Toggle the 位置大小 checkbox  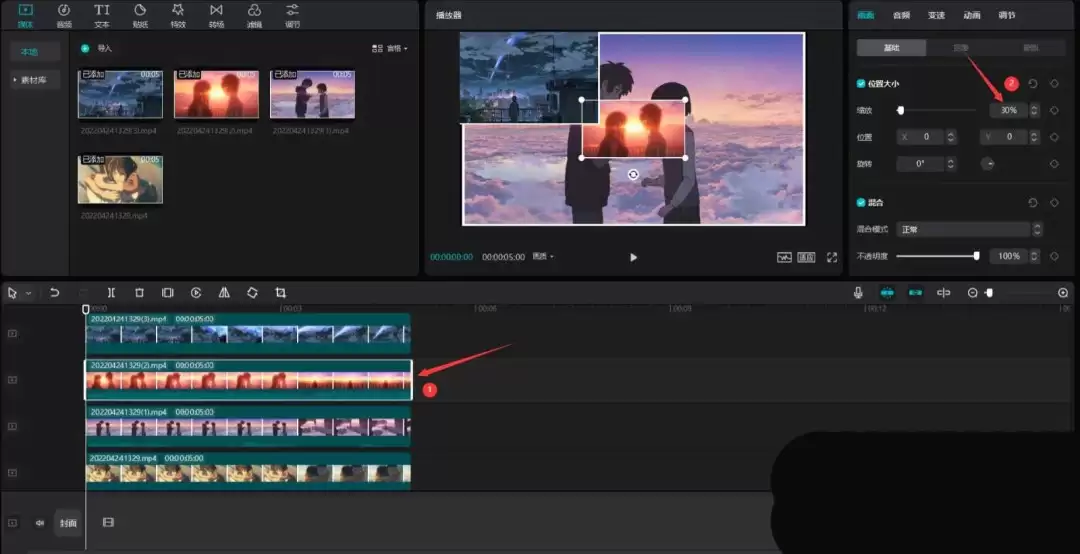pyautogui.click(x=862, y=84)
